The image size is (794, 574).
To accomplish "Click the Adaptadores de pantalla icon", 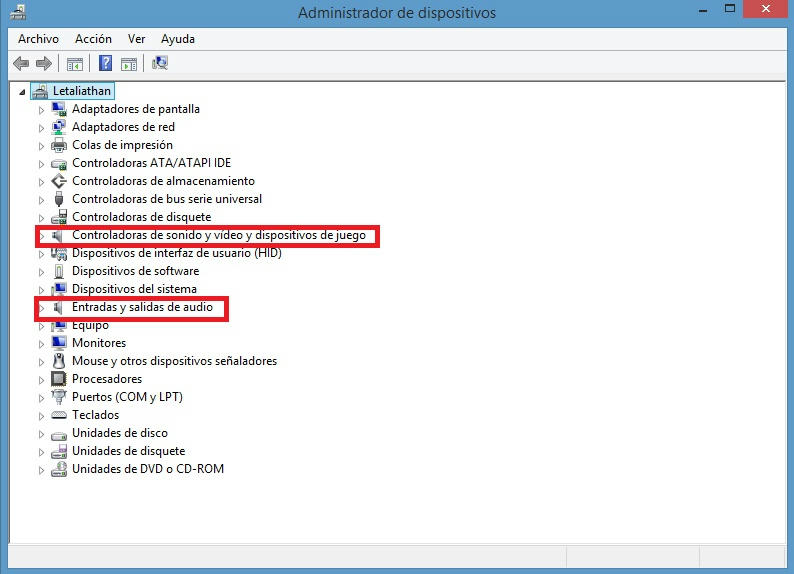I will [x=59, y=109].
